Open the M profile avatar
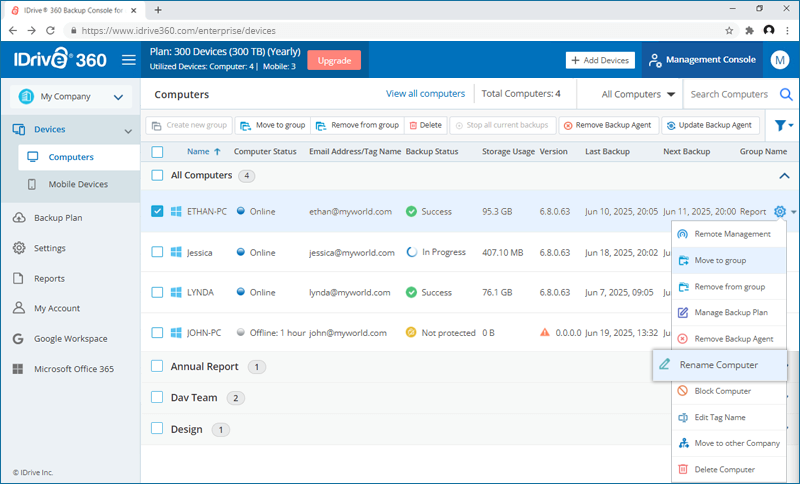Screen dimensions: 800x484 (x=780, y=60)
